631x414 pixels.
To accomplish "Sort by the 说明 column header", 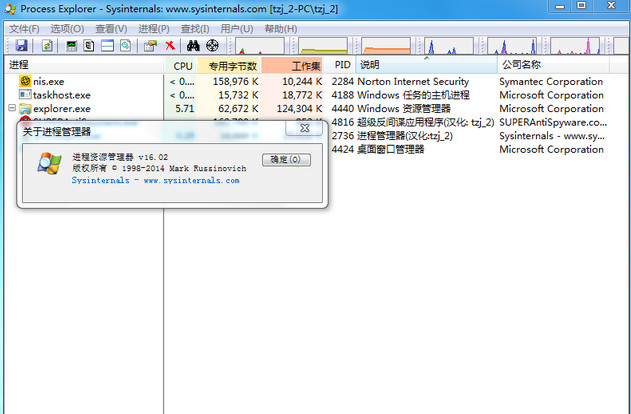I will point(427,65).
